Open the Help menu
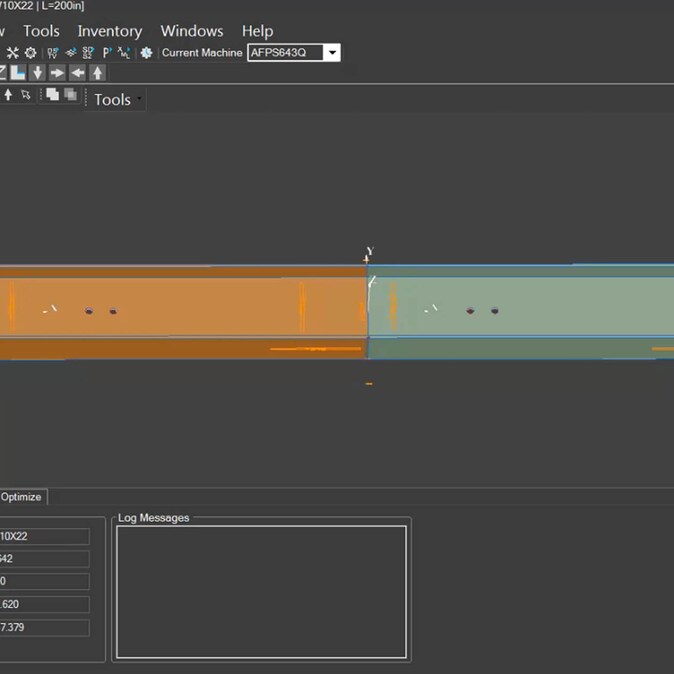The height and width of the screenshot is (674, 674). 257,31
